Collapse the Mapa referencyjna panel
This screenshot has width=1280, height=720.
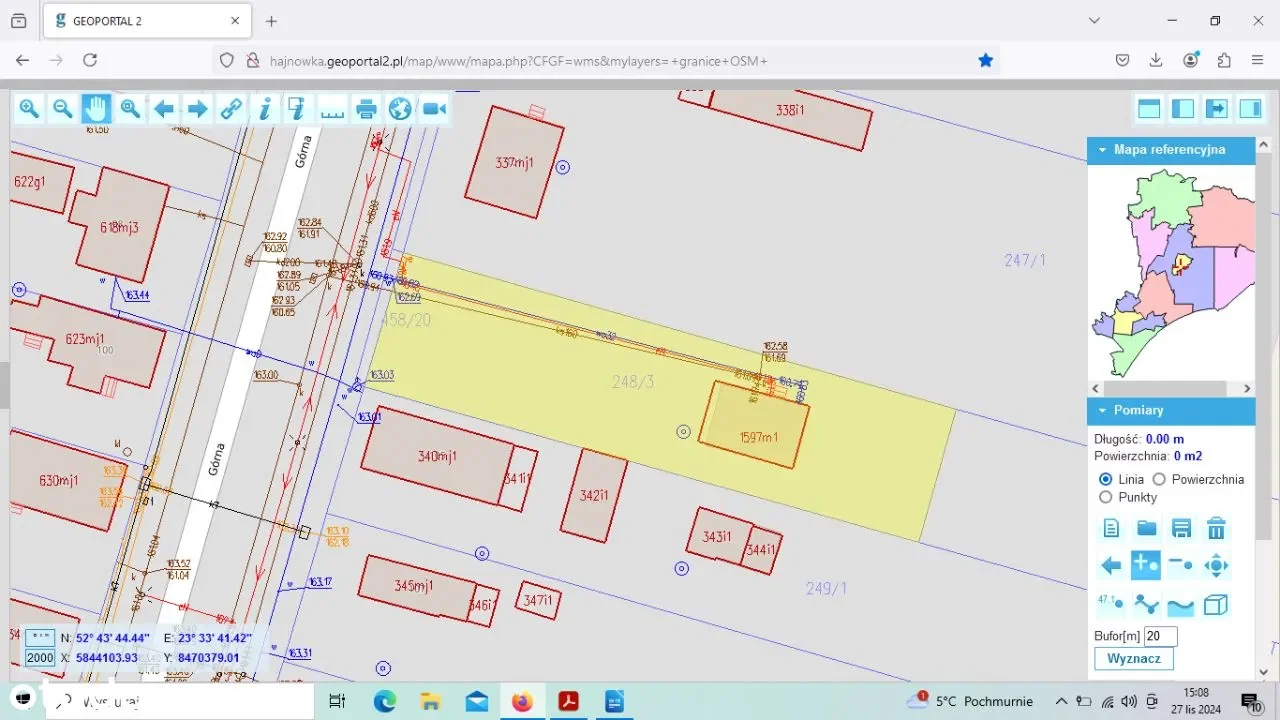[1103, 150]
